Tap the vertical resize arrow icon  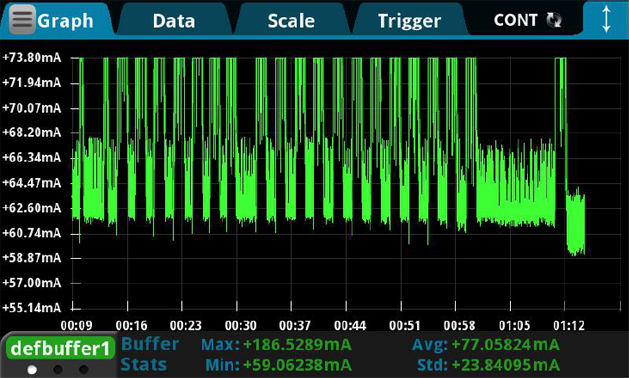(606, 19)
